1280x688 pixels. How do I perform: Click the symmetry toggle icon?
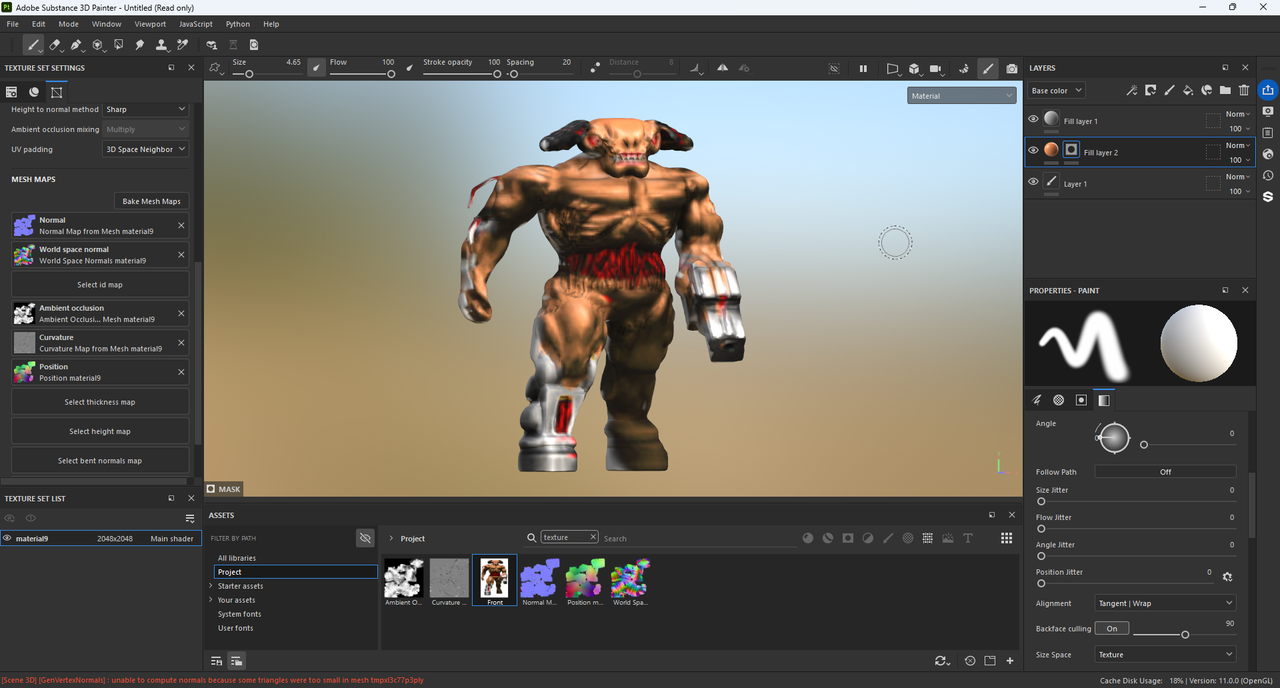(x=722, y=68)
